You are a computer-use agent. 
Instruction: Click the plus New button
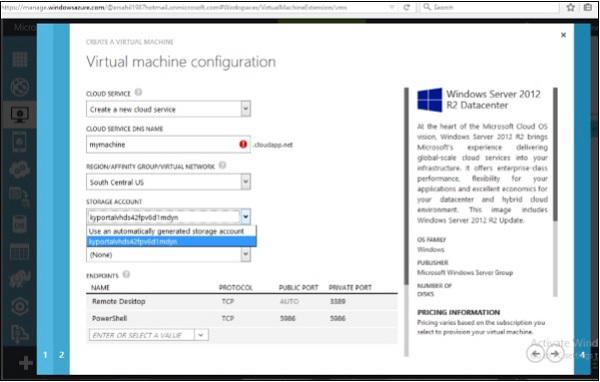(x=26, y=362)
